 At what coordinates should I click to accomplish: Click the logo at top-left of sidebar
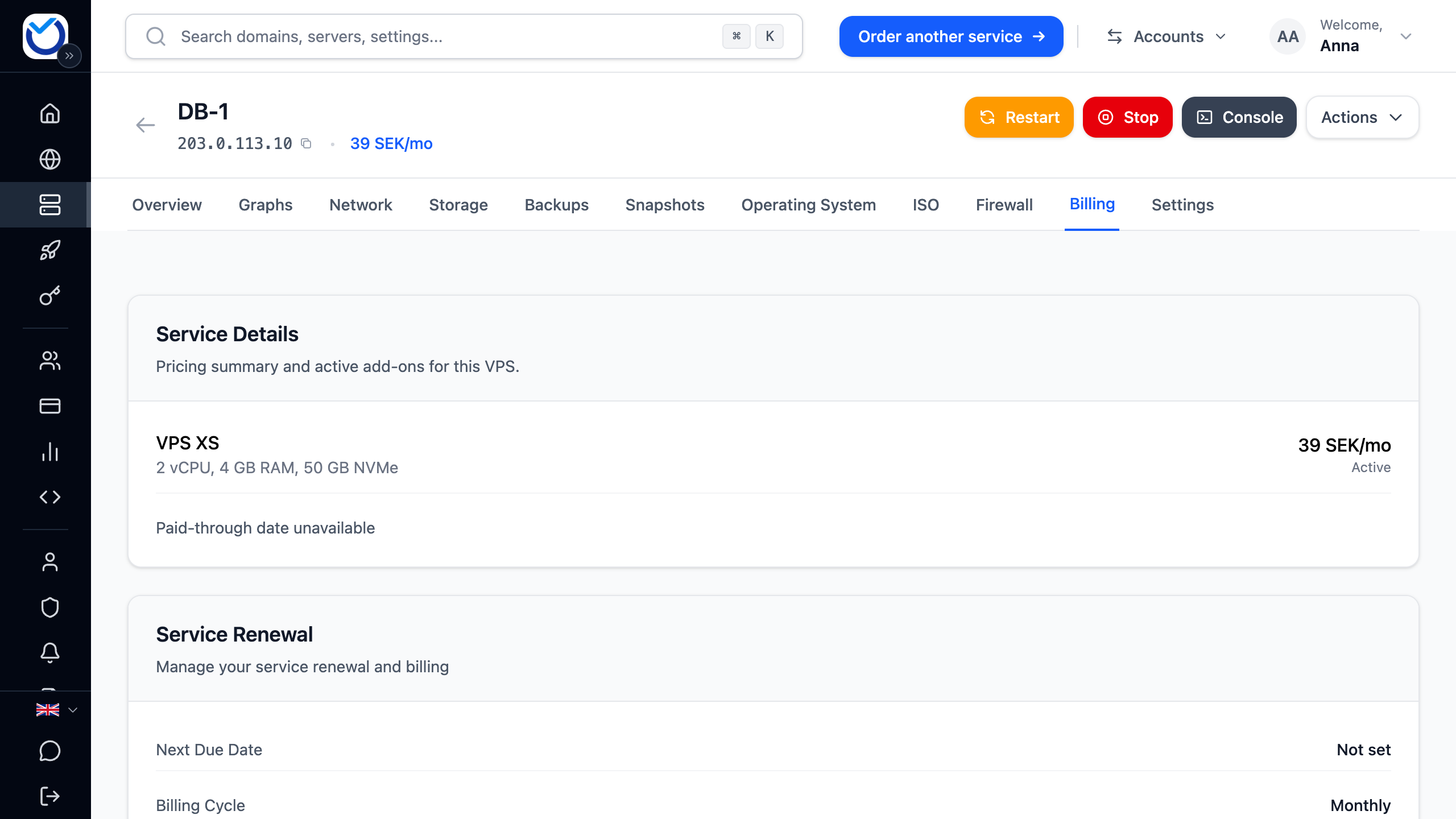(x=45, y=35)
